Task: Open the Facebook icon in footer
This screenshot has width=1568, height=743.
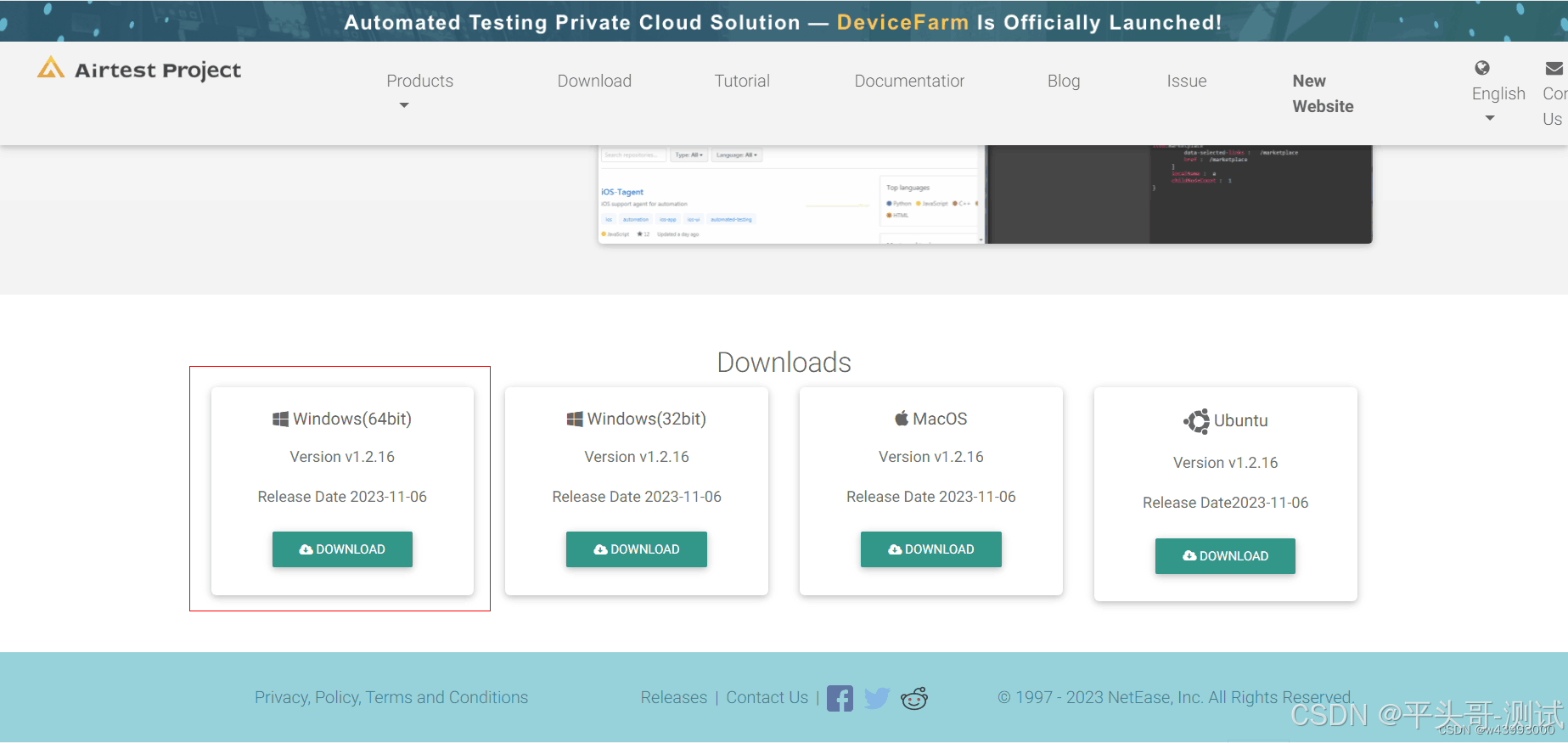Action: coord(840,698)
